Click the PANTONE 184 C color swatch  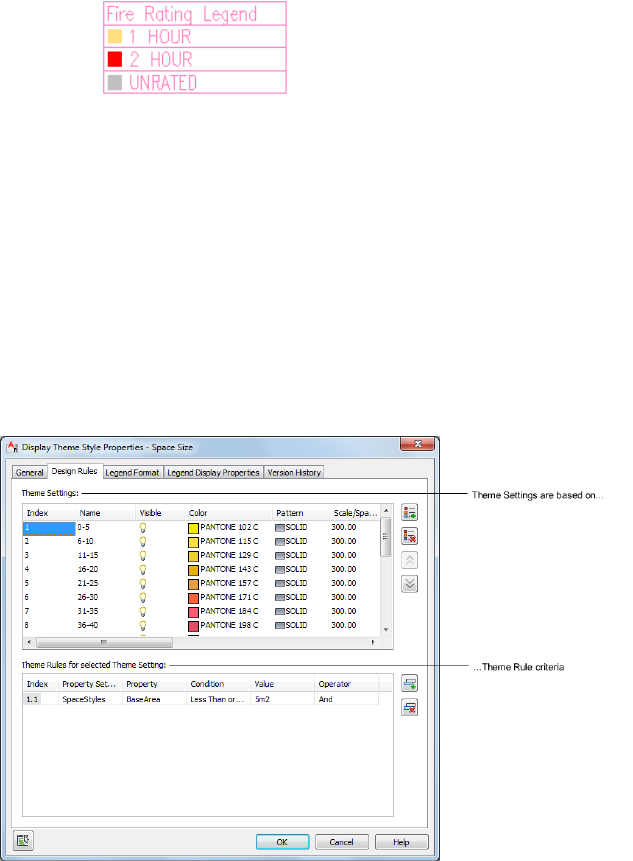tap(193, 612)
